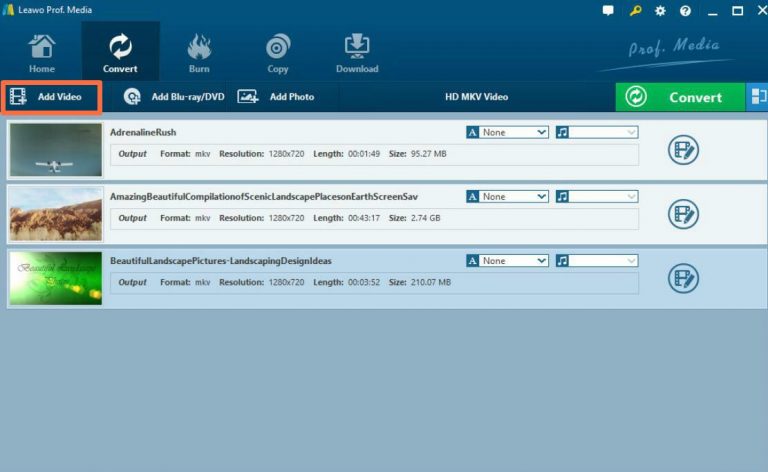This screenshot has width=768, height=472.
Task: Click the disc icon on Add Blu-ray/DVD
Action: pos(132,96)
